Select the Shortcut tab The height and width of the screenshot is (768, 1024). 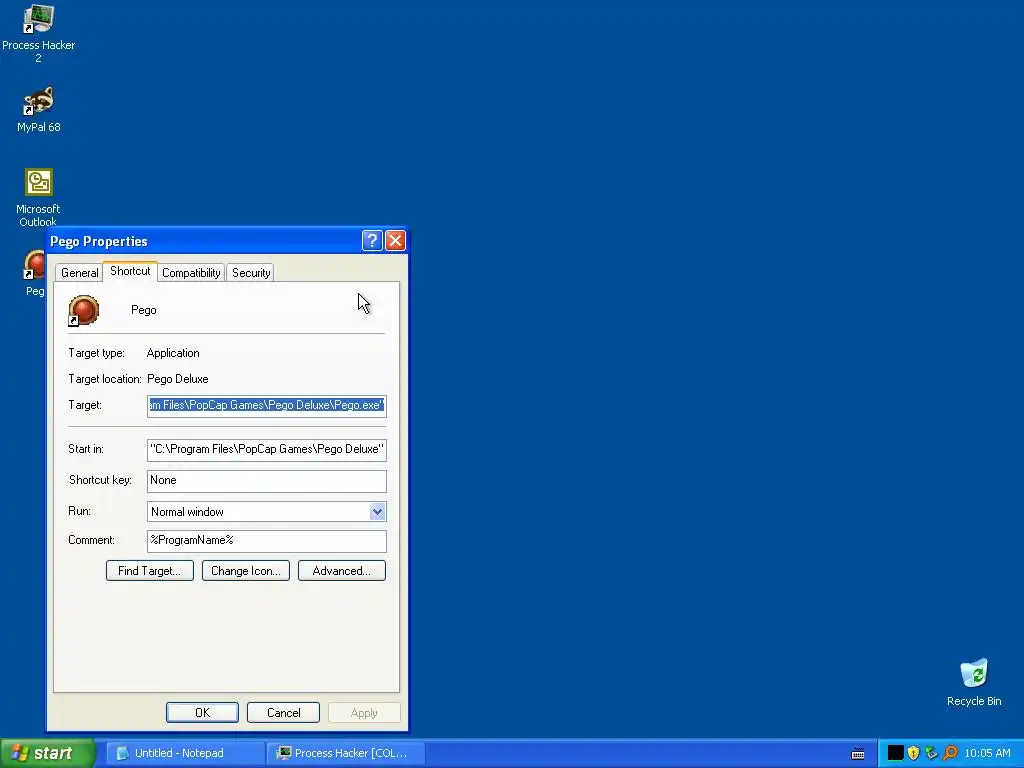point(130,271)
